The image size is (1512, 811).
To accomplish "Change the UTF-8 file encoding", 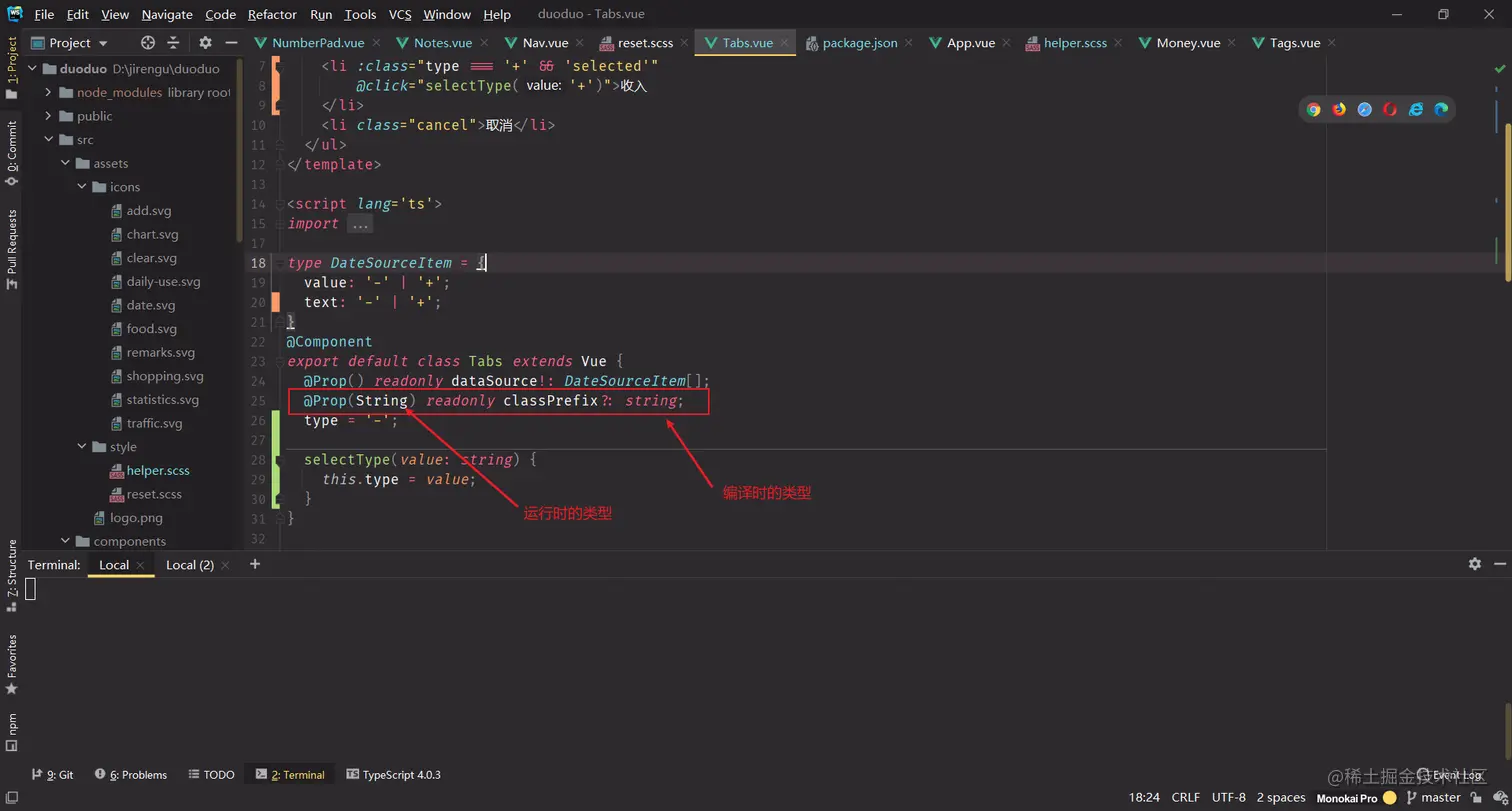I will point(1229,798).
